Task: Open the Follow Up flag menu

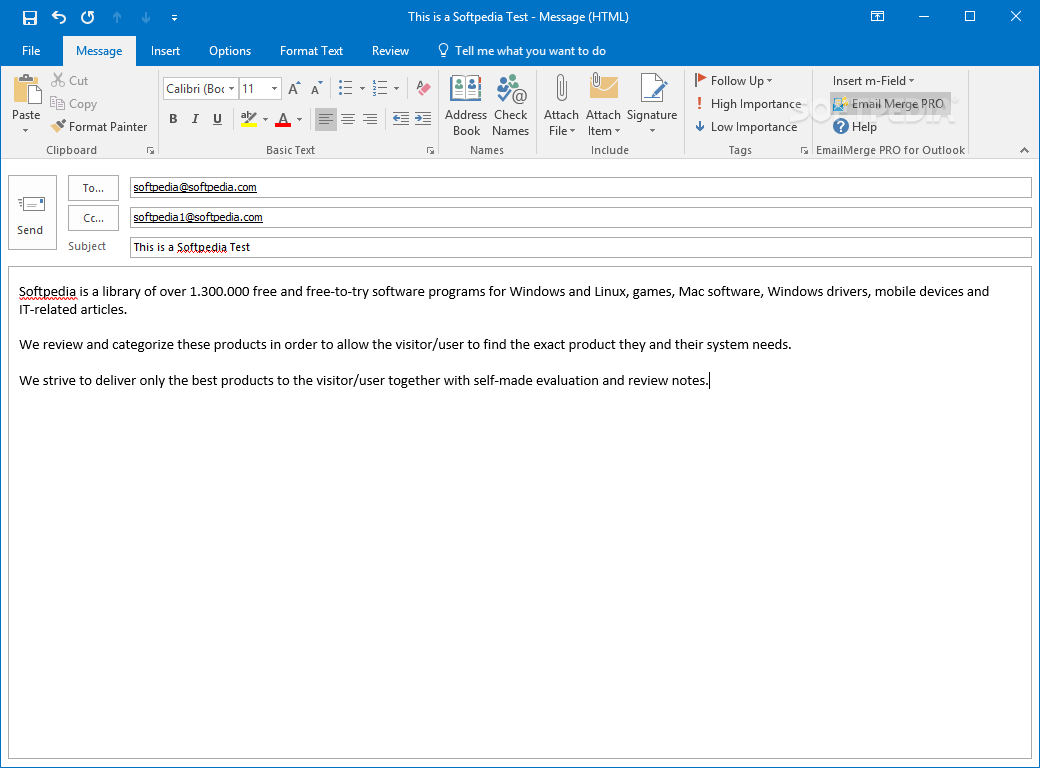Action: (x=734, y=80)
